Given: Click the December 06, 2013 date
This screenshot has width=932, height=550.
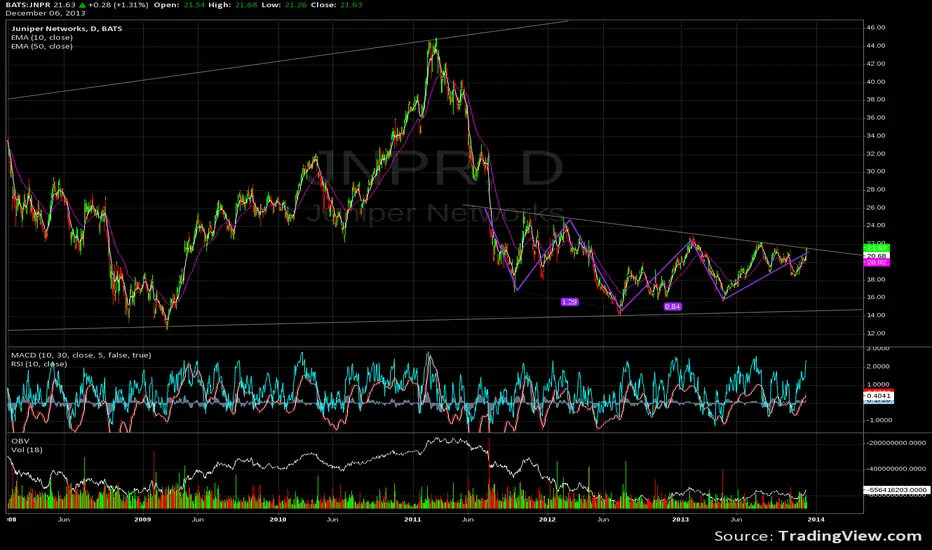Looking at the screenshot, I should coord(46,12).
